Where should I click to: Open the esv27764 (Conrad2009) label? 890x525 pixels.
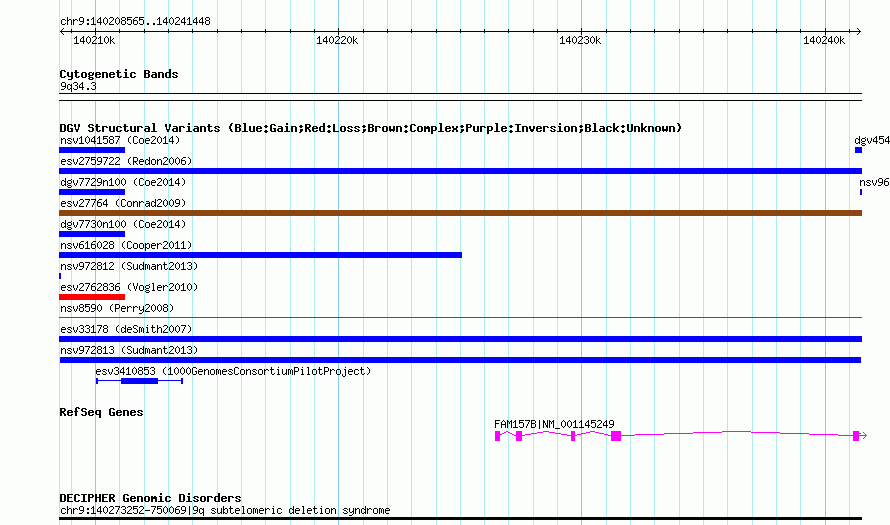[x=123, y=203]
